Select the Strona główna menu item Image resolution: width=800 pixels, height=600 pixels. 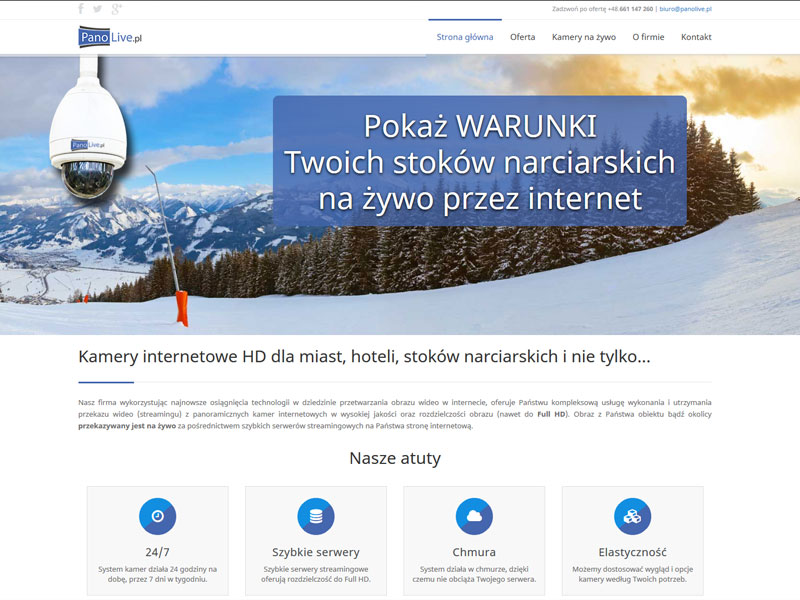(465, 37)
